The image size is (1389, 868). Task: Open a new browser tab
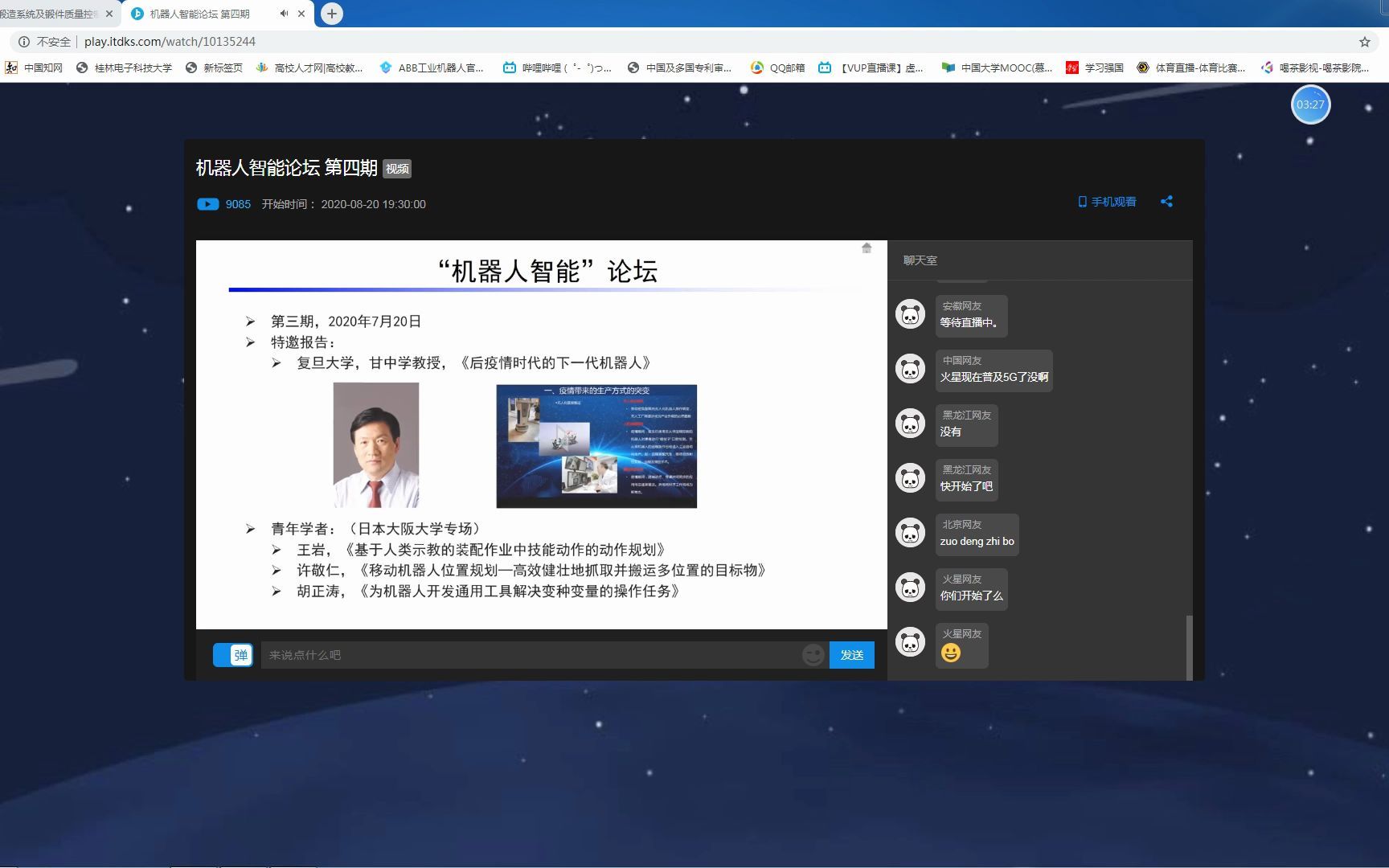[331, 14]
